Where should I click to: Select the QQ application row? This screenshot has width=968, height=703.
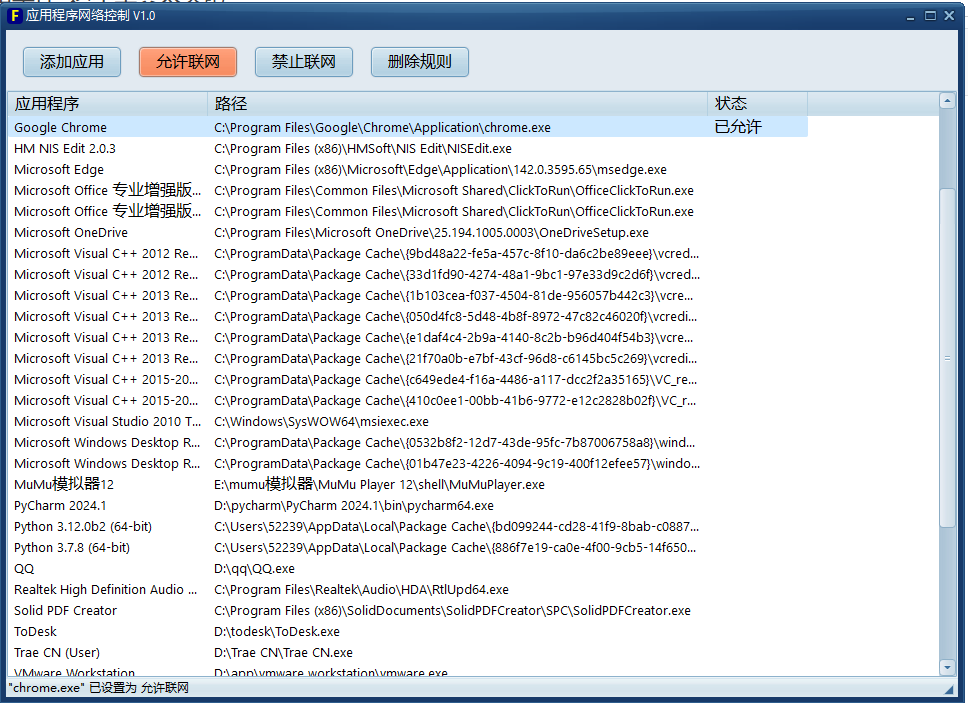[24, 569]
